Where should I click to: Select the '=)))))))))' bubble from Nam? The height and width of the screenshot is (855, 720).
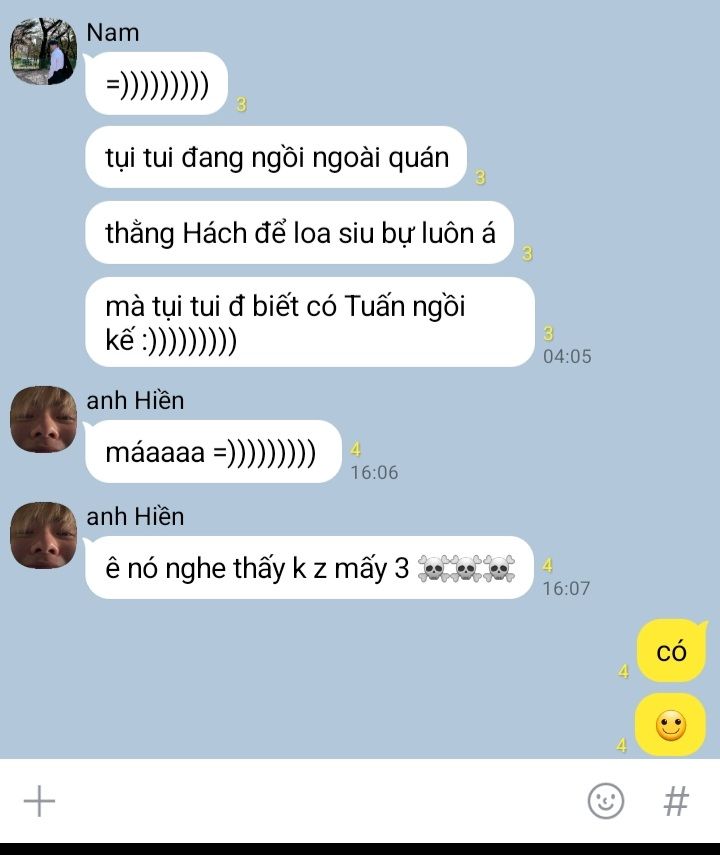(x=157, y=83)
